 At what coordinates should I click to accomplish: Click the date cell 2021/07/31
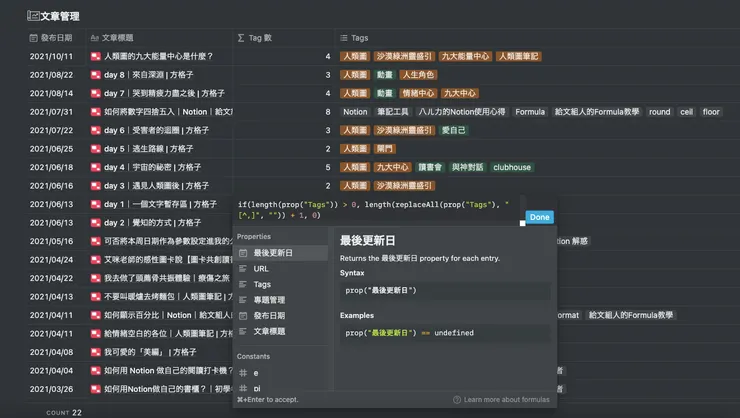pyautogui.click(x=51, y=112)
